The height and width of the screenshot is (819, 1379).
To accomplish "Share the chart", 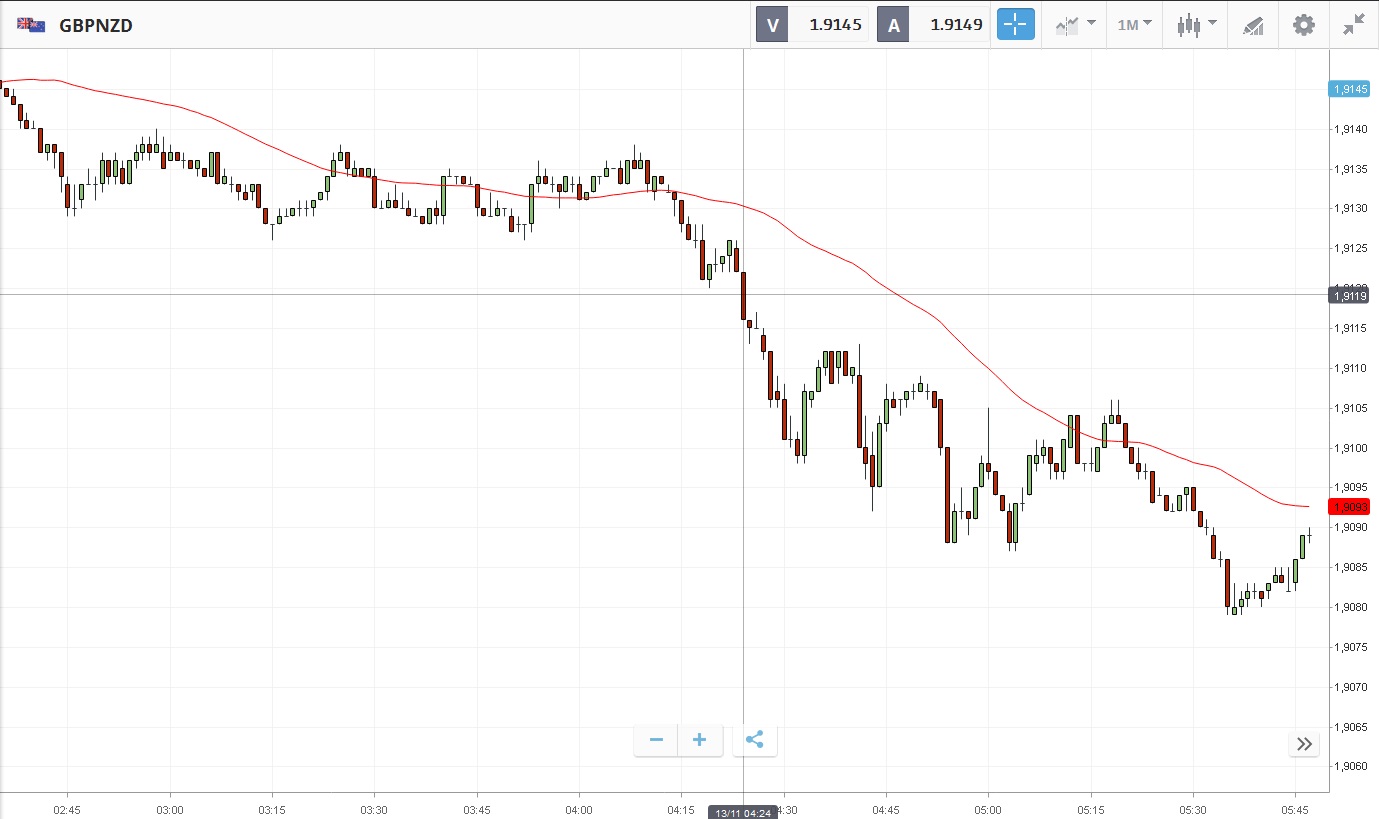I will 755,740.
